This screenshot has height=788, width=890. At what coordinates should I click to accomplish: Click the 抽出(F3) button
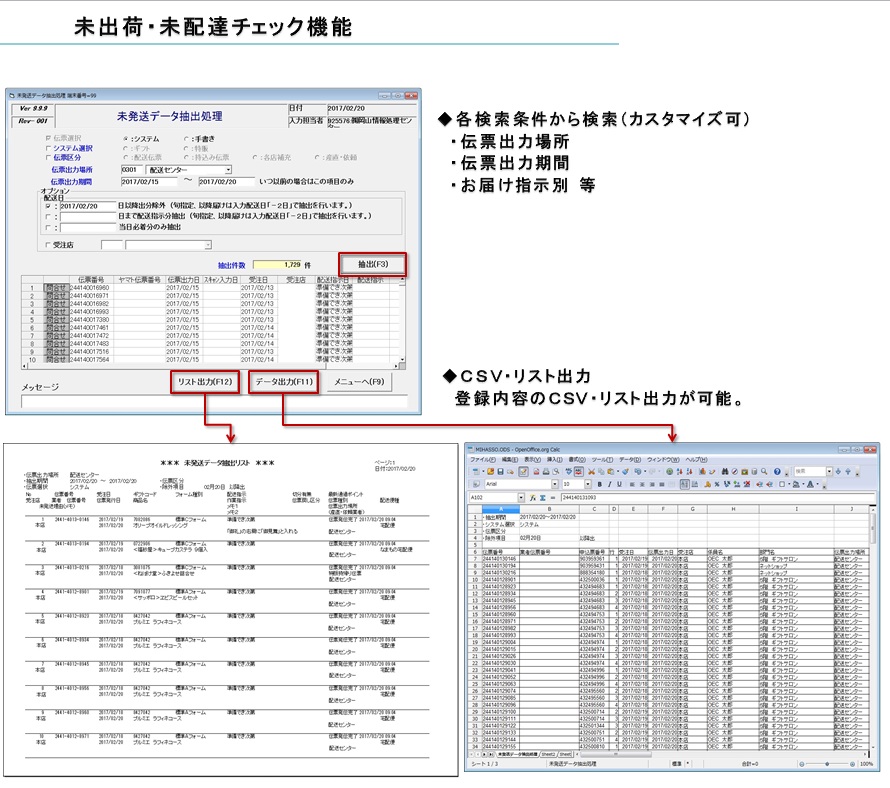[x=373, y=265]
